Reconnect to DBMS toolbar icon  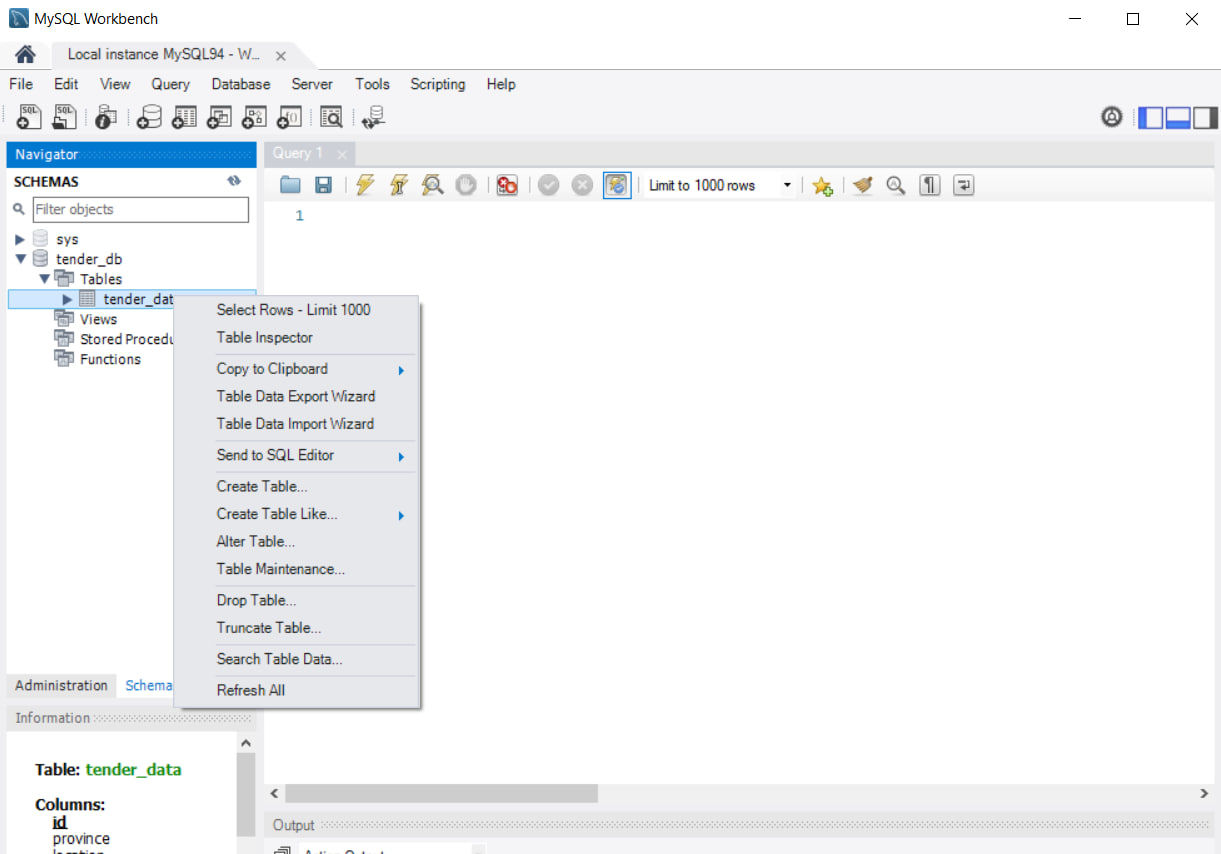click(x=373, y=117)
